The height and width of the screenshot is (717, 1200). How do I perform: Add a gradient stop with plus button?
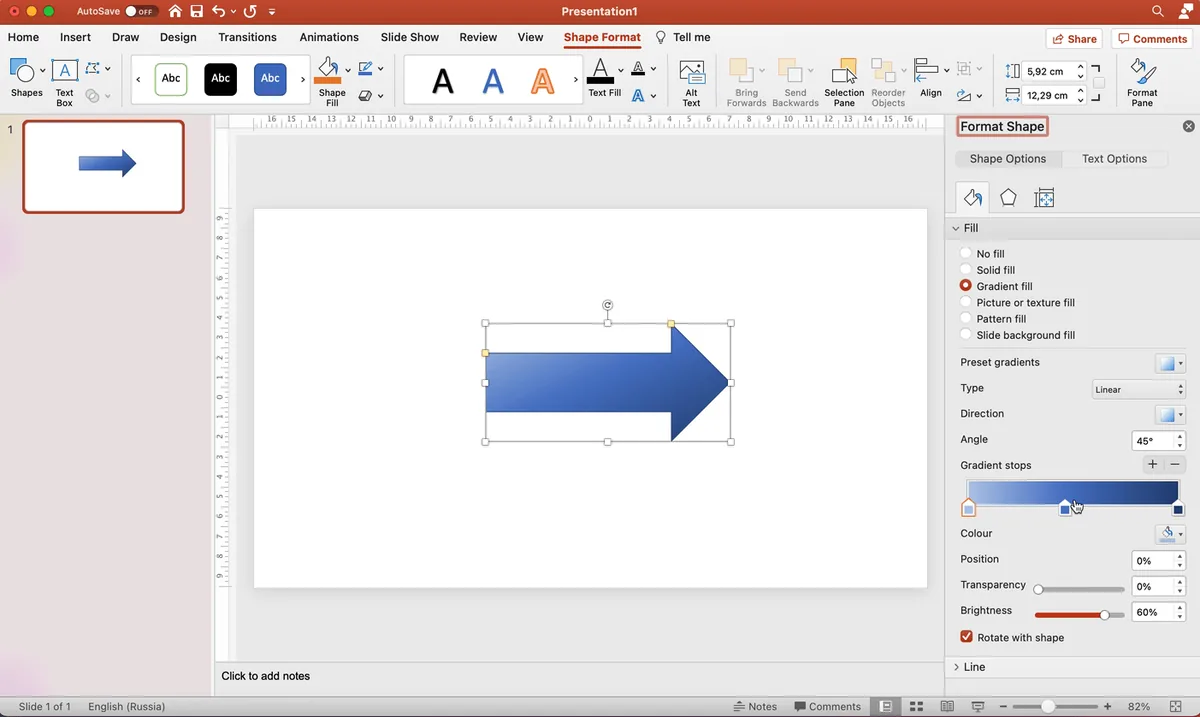coord(1152,465)
